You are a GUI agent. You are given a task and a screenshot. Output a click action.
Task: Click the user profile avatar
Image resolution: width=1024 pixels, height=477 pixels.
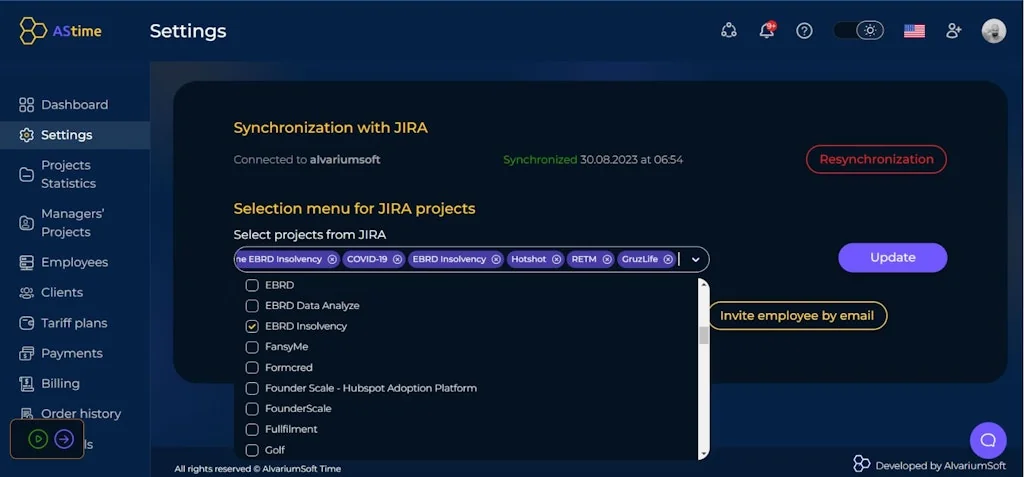tap(993, 30)
